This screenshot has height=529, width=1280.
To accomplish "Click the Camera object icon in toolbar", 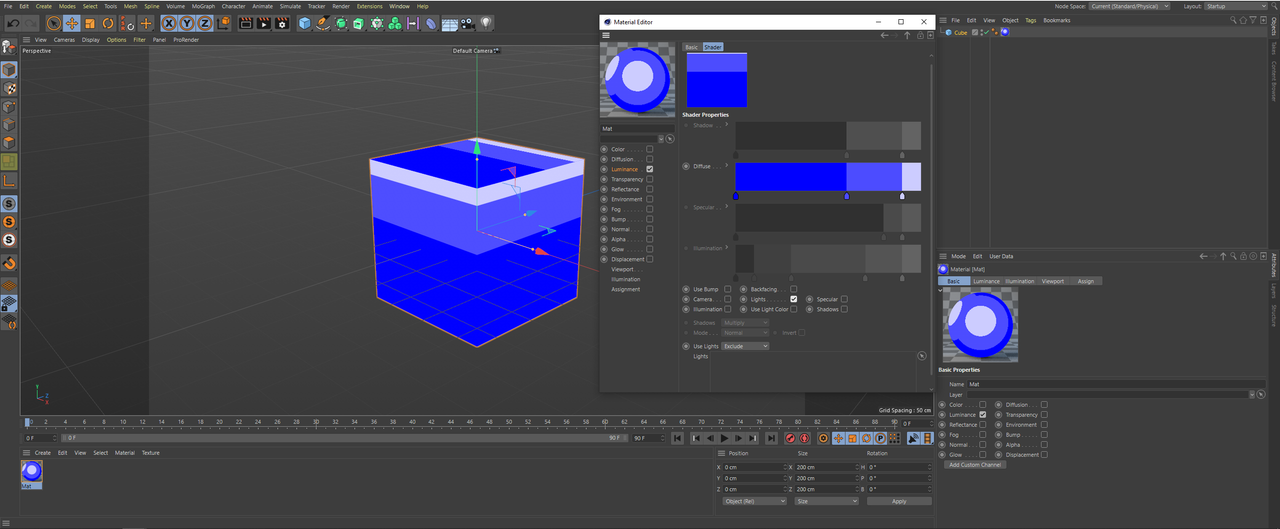I will click(x=467, y=23).
